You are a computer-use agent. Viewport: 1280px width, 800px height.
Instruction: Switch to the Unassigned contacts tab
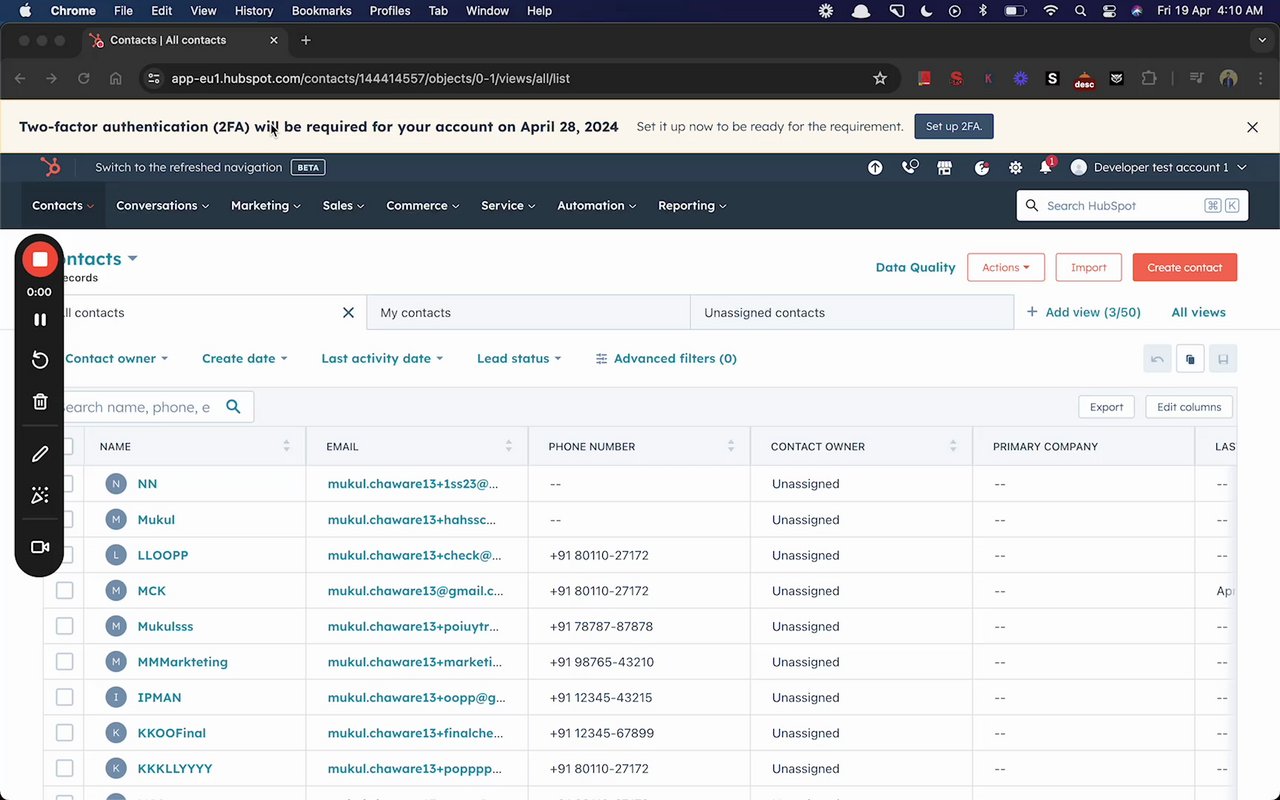pos(852,313)
